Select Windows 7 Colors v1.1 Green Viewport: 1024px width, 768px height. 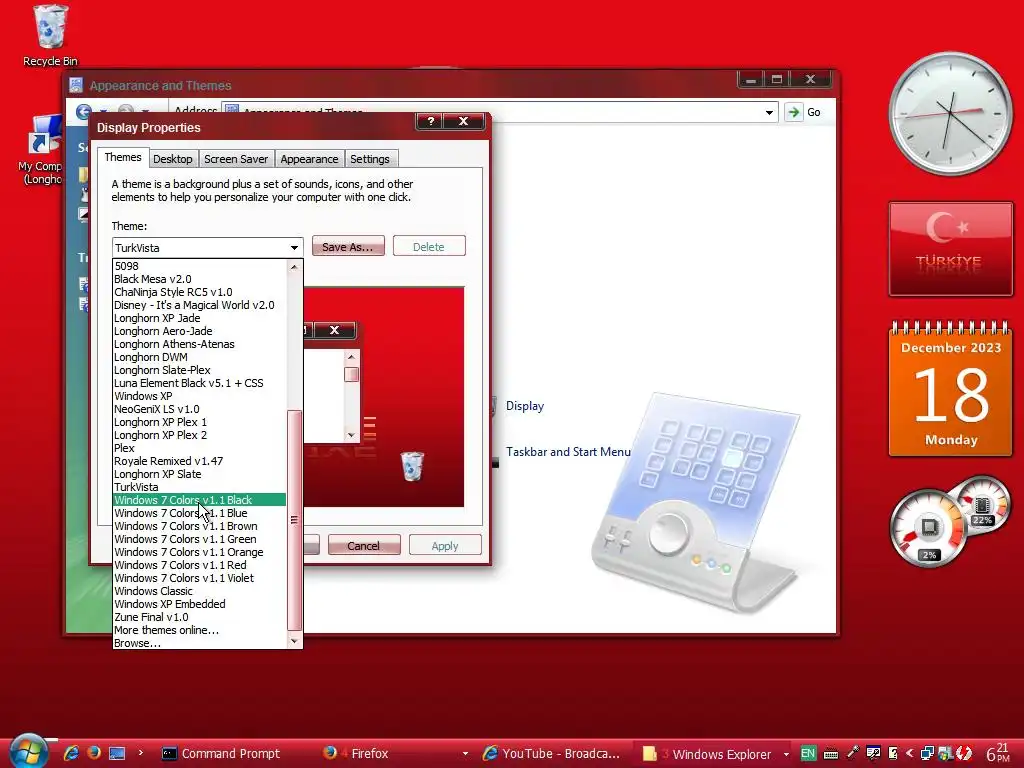(199, 539)
